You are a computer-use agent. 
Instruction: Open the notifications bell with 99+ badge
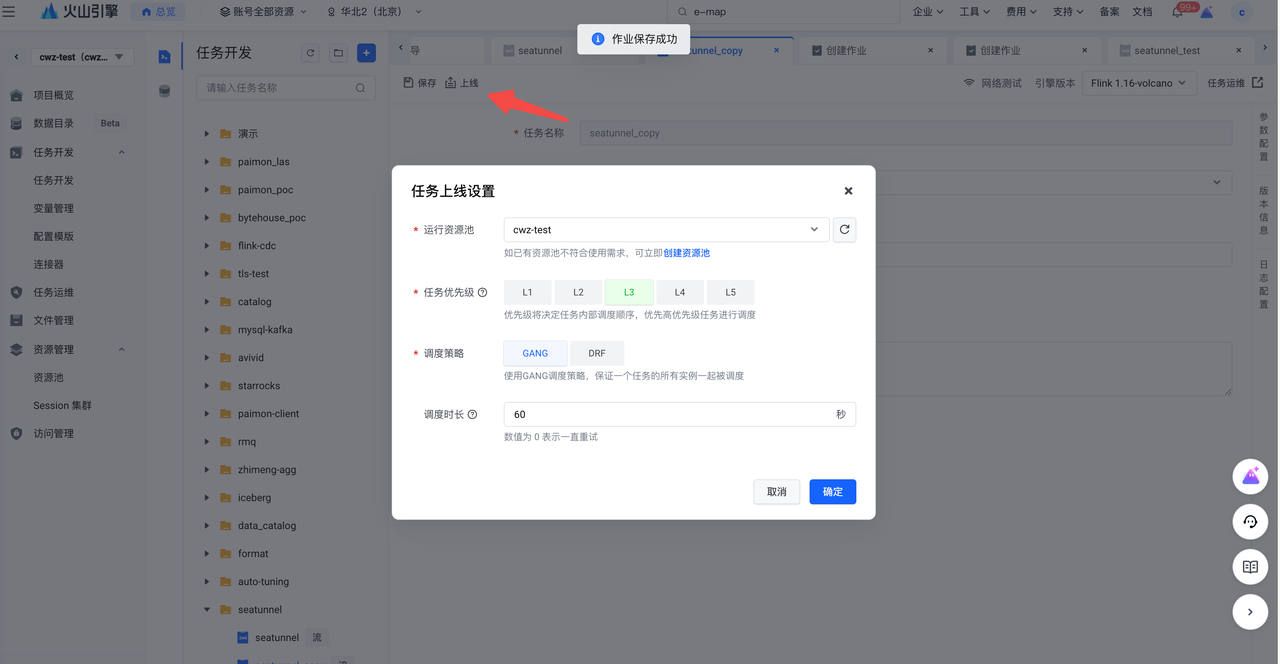(x=1177, y=12)
